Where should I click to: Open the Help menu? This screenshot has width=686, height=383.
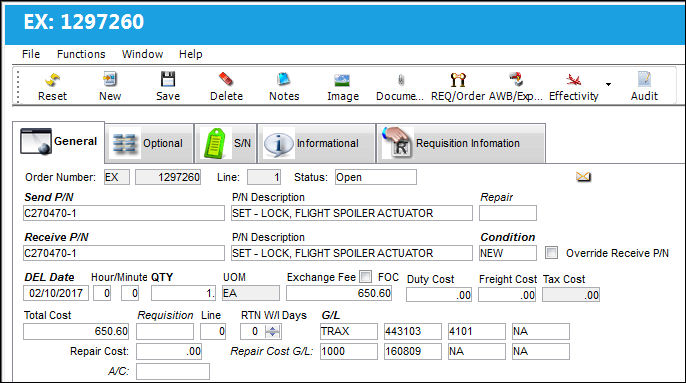click(x=190, y=54)
